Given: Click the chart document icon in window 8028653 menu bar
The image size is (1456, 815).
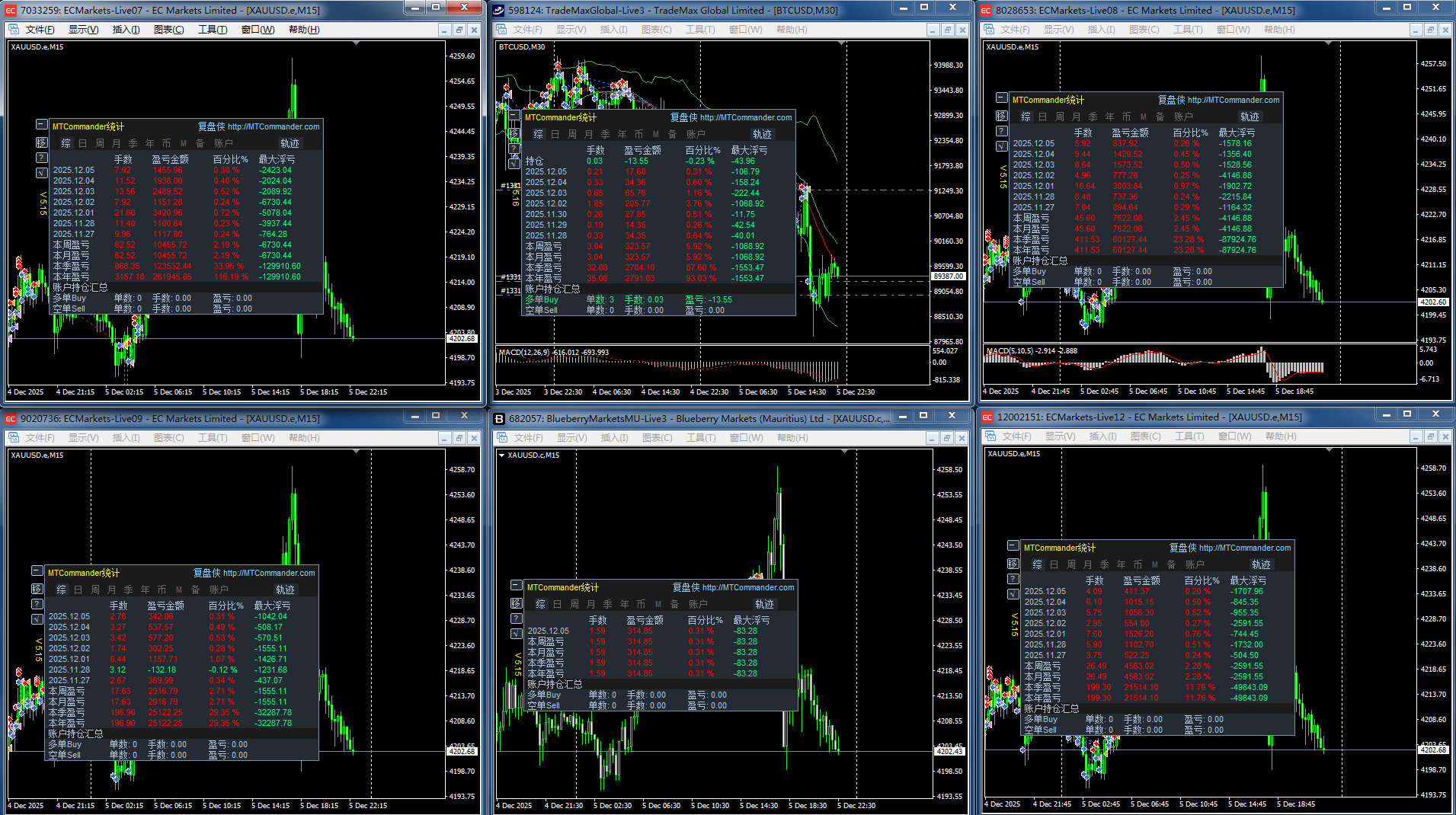Looking at the screenshot, I should coord(989,30).
